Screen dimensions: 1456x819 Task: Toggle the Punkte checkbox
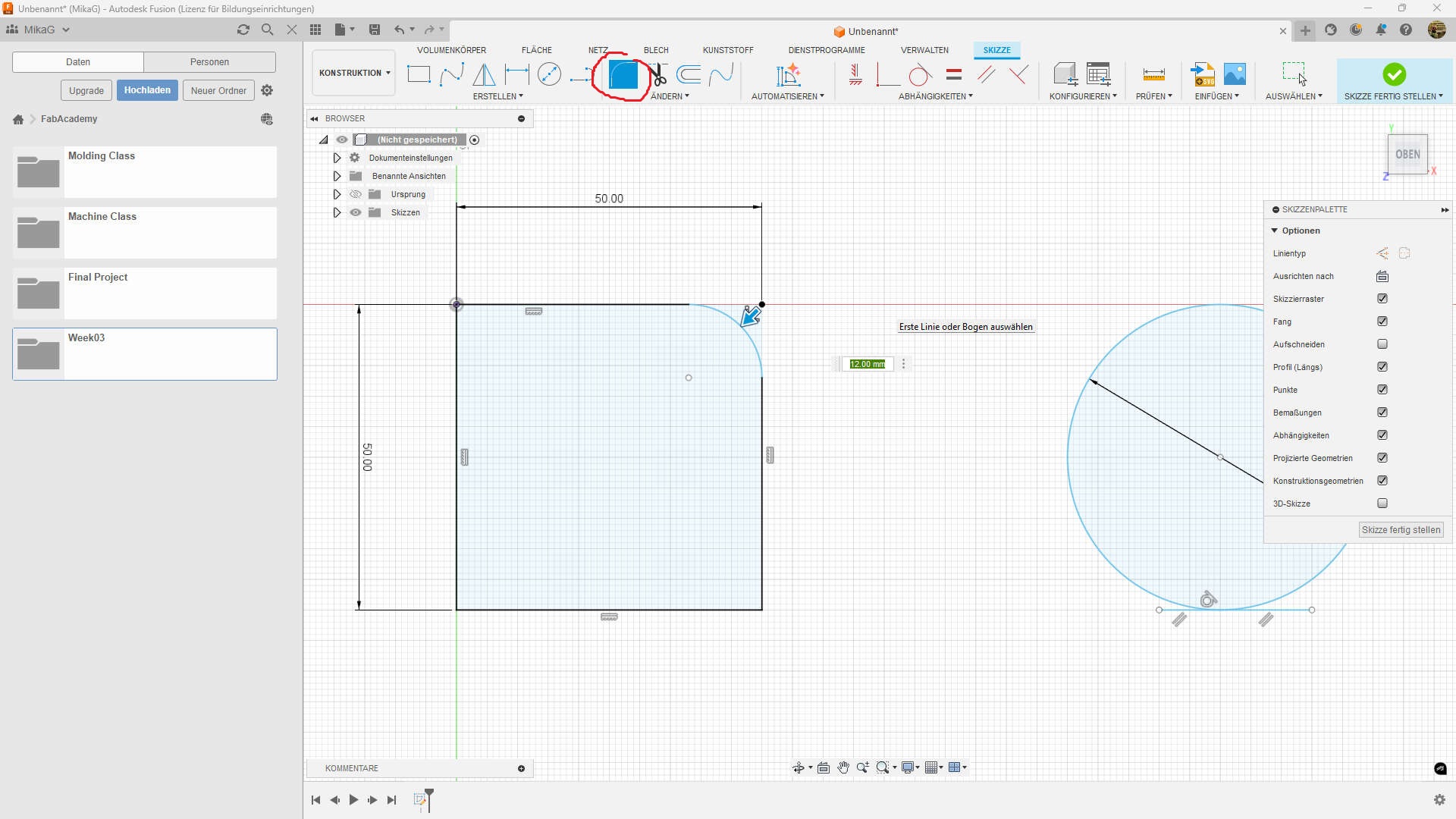(x=1382, y=390)
